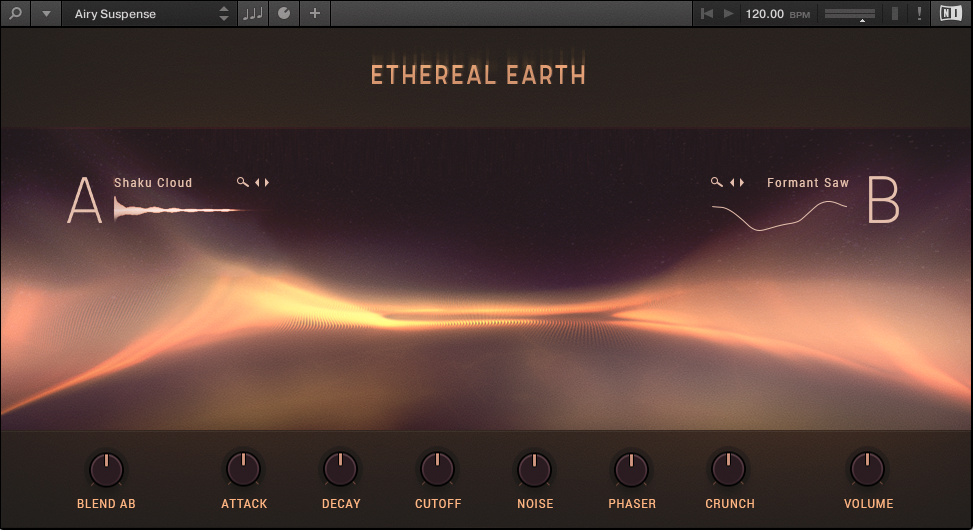Start playback with the play button
This screenshot has height=530, width=973.
(729, 13)
